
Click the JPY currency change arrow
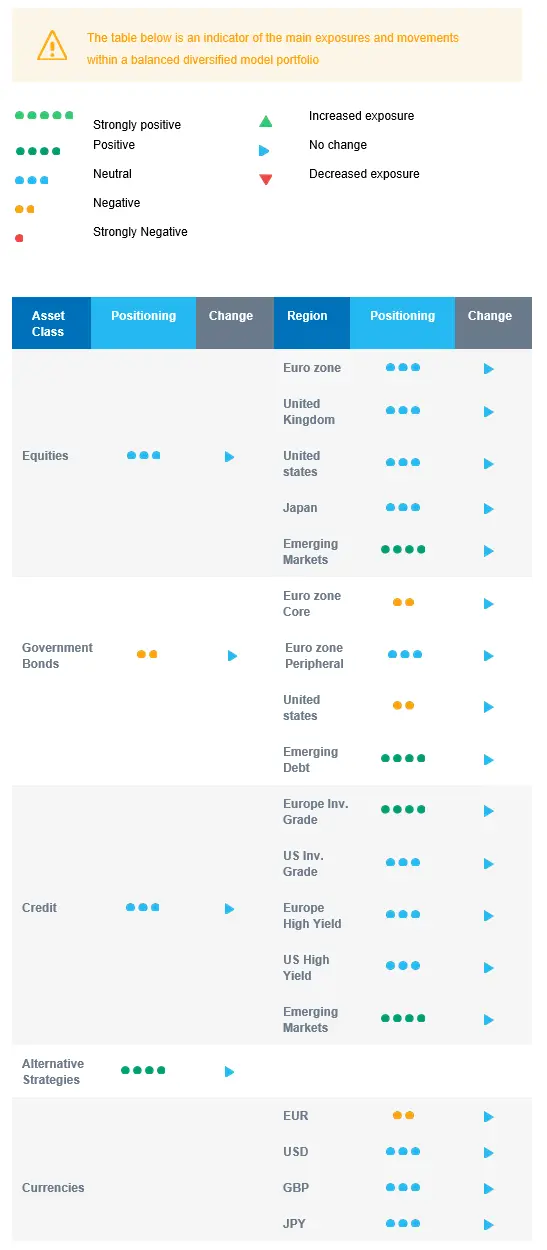[489, 1225]
